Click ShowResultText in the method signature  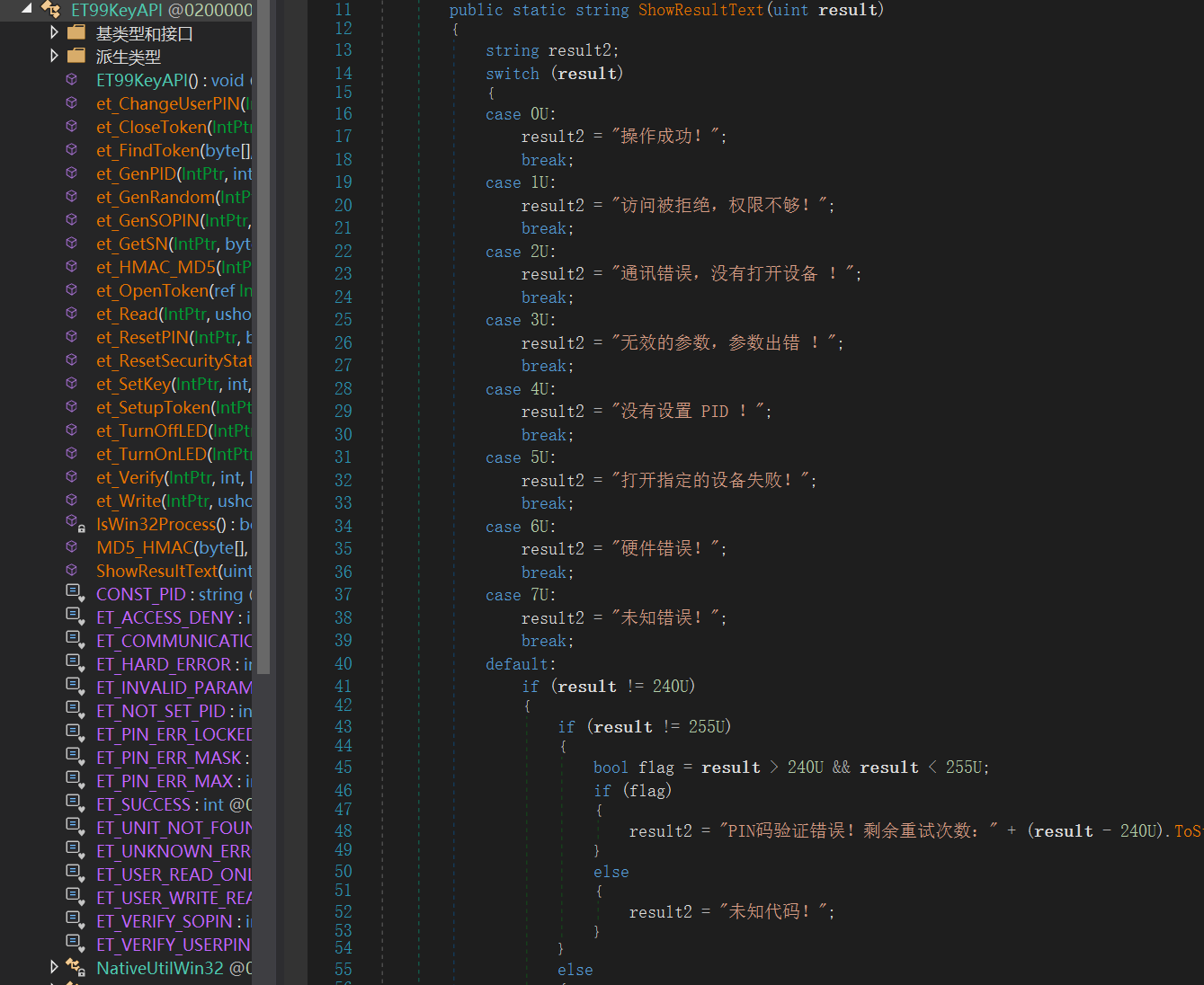[700, 10]
